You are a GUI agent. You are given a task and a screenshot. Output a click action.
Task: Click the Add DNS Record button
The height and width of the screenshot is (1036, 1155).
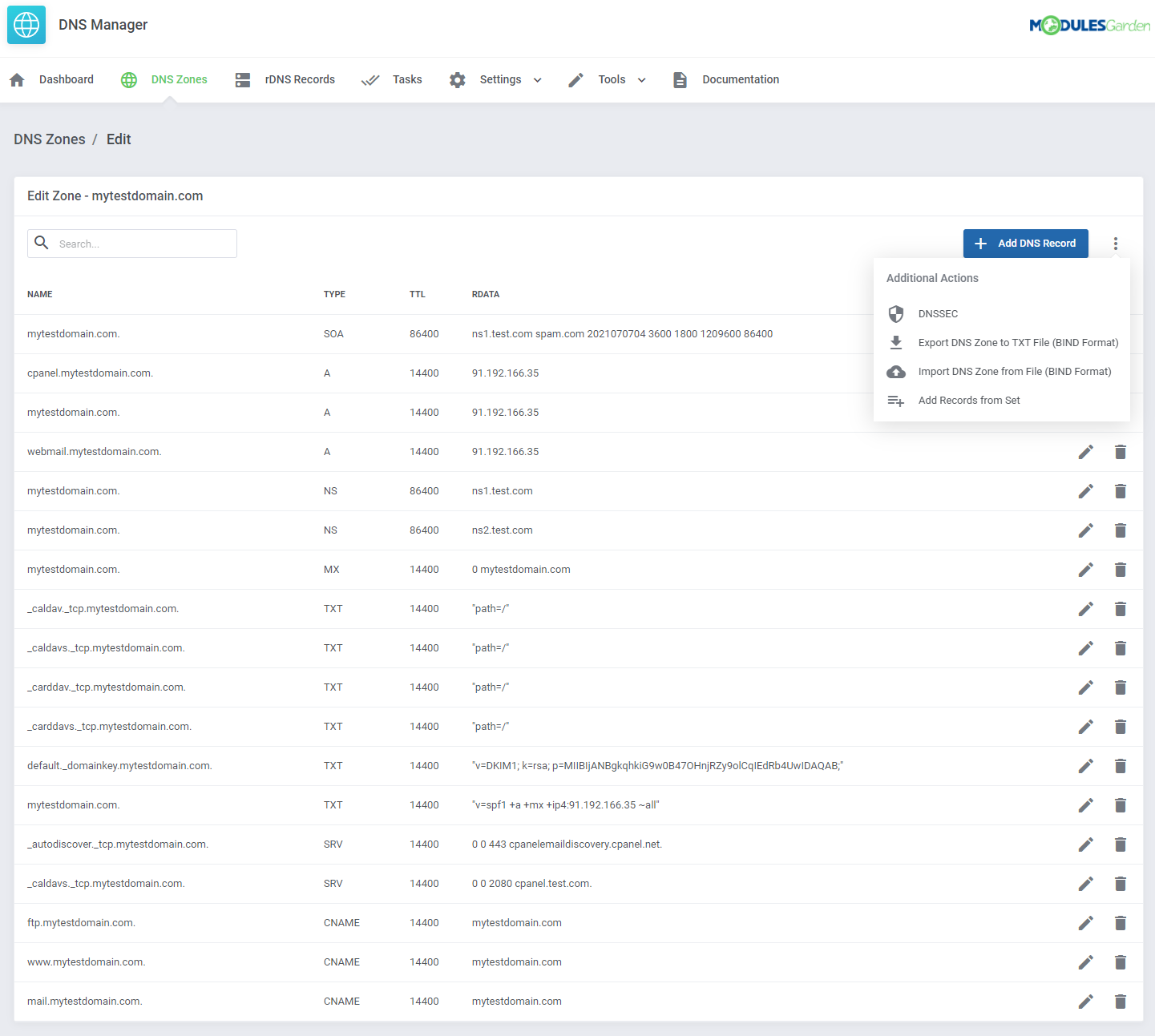[x=1025, y=243]
